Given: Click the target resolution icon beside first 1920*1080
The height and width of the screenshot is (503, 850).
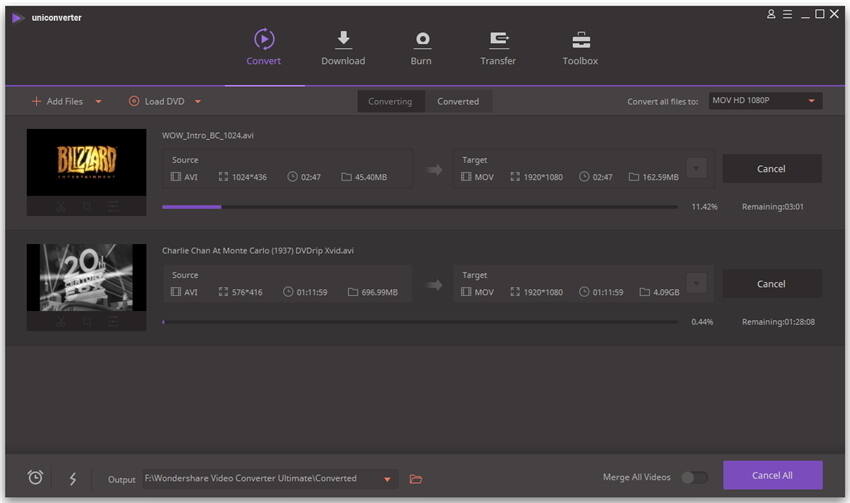Looking at the screenshot, I should tap(515, 177).
